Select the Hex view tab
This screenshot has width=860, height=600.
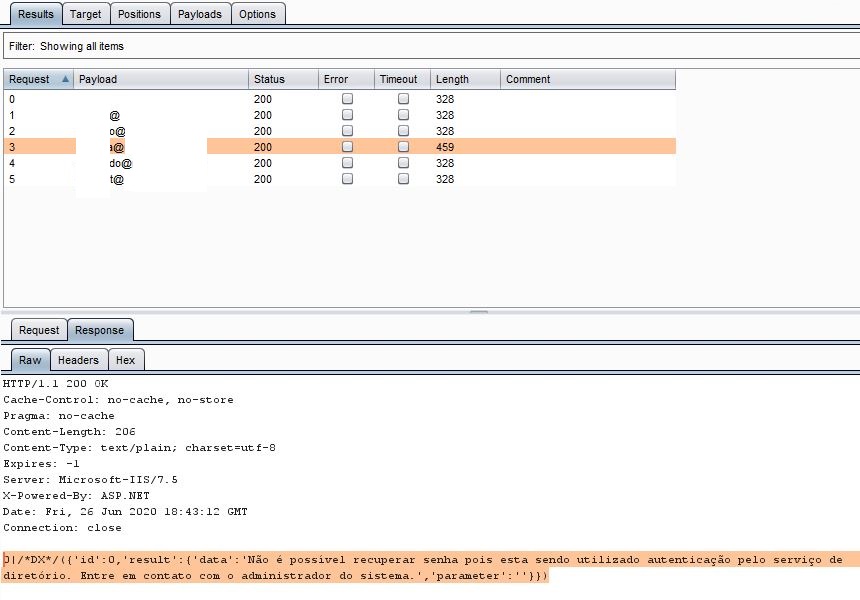(125, 360)
